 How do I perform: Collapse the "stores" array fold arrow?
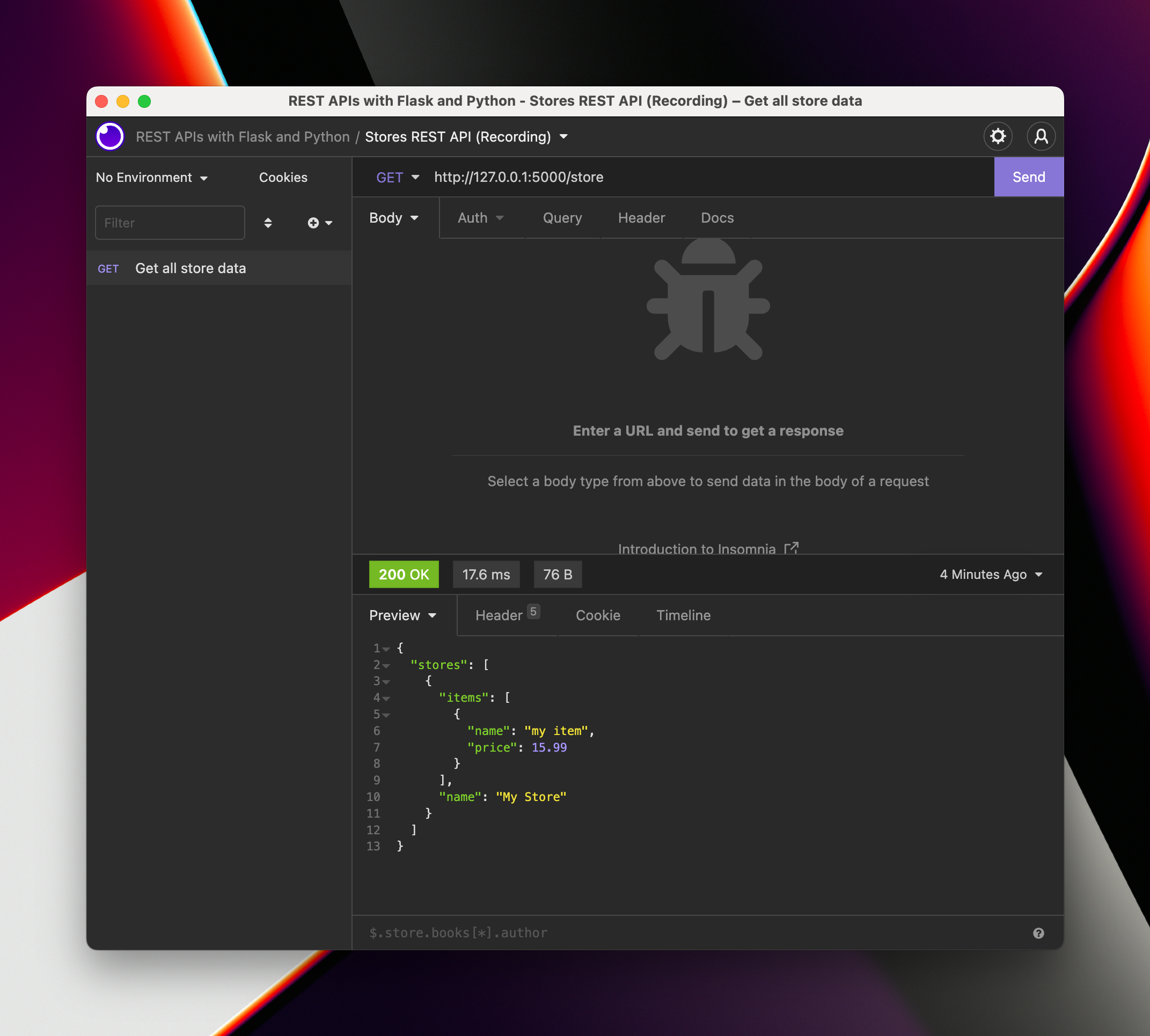[x=386, y=665]
